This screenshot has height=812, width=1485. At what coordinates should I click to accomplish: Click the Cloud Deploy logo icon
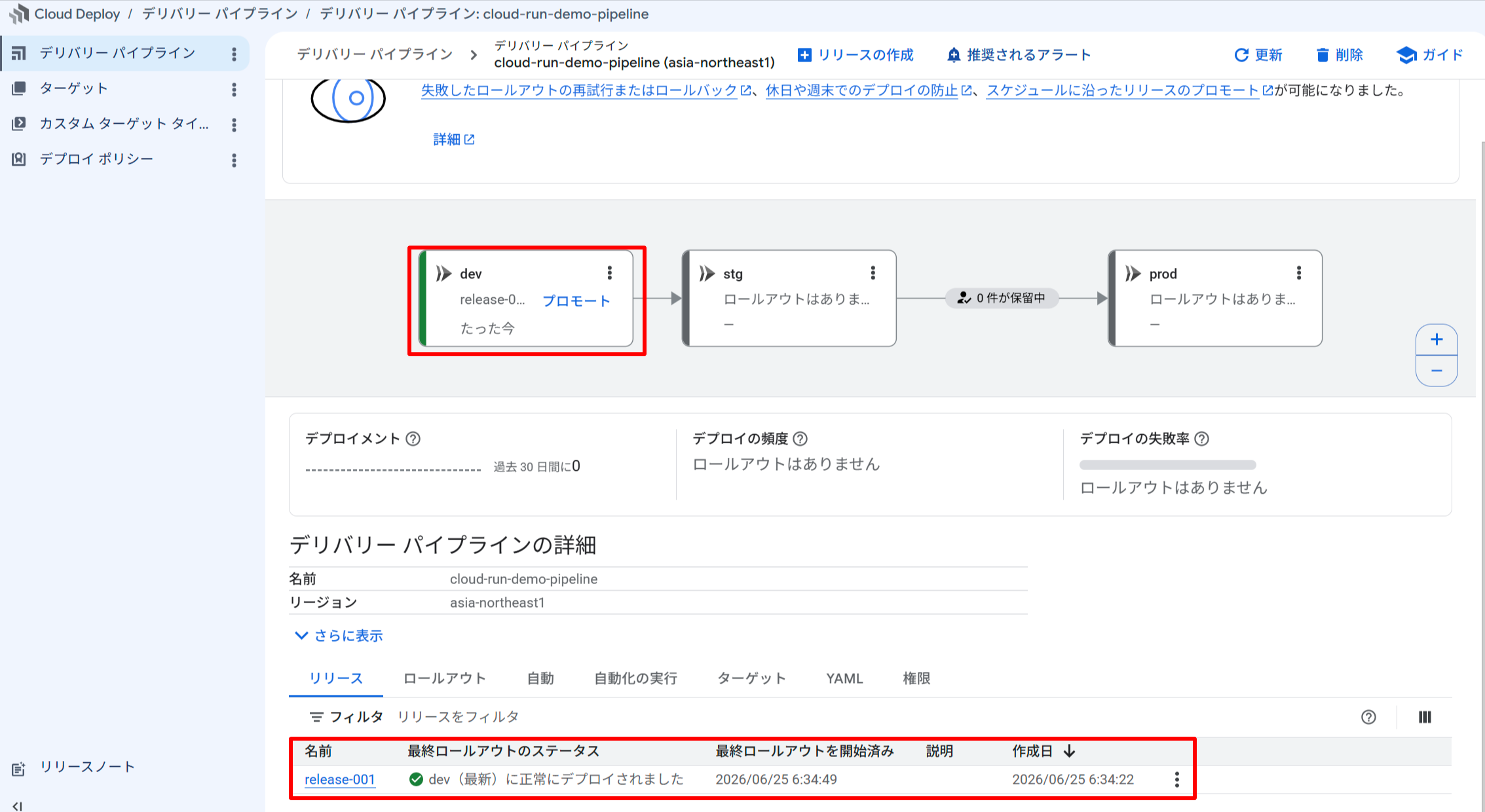pos(19,14)
